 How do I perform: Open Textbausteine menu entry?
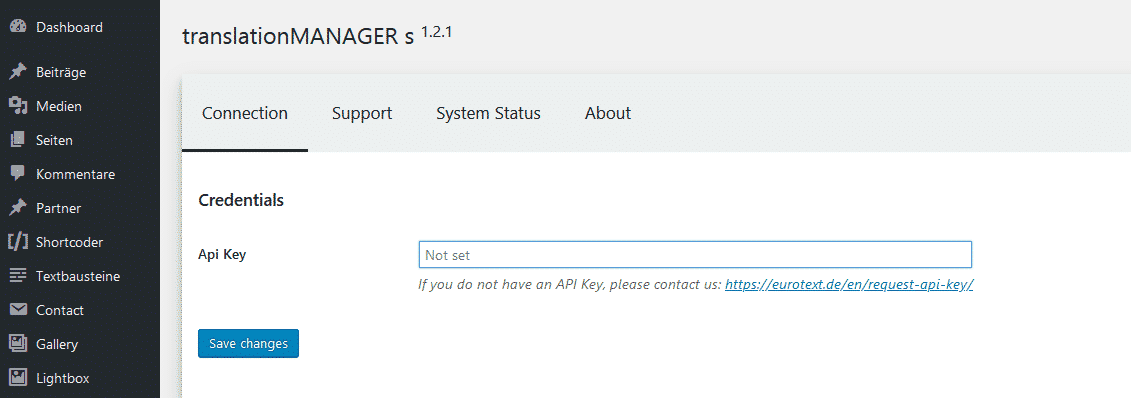tap(79, 275)
